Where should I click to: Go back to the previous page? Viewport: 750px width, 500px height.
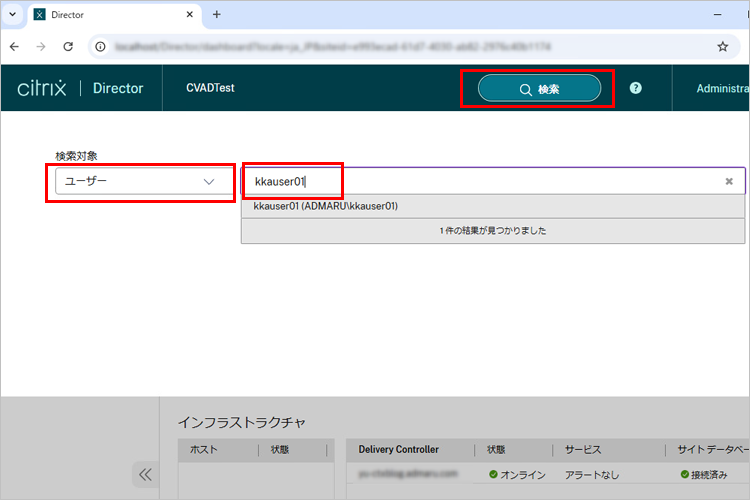[x=15, y=46]
